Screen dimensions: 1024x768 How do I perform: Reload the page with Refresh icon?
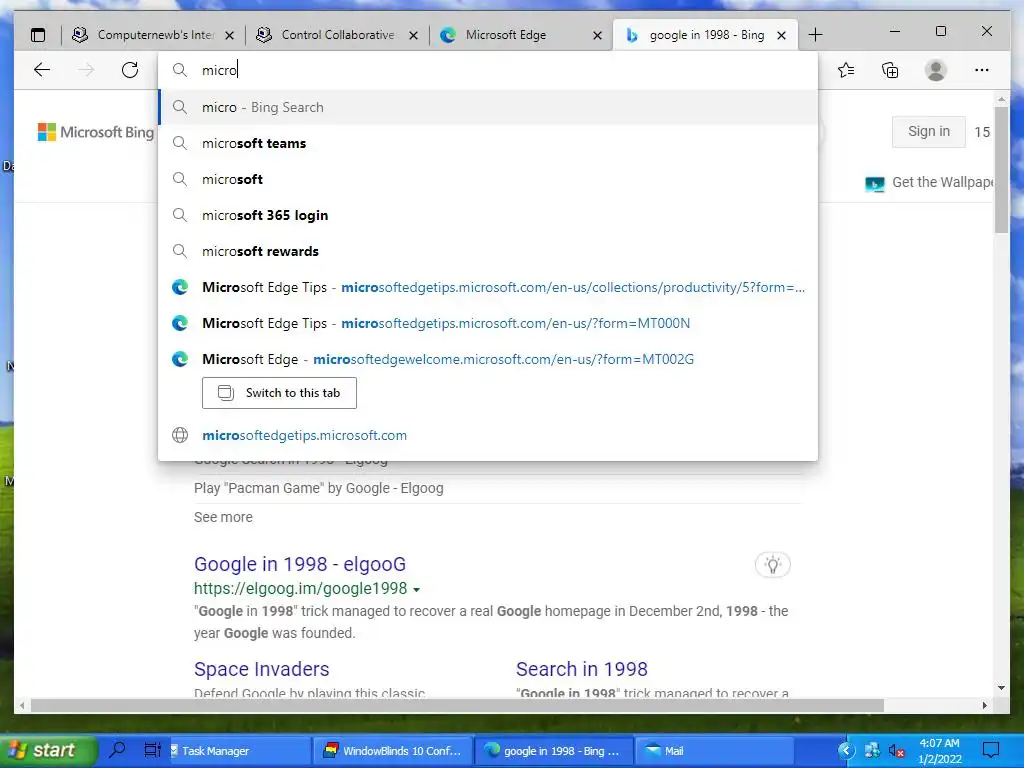click(130, 70)
